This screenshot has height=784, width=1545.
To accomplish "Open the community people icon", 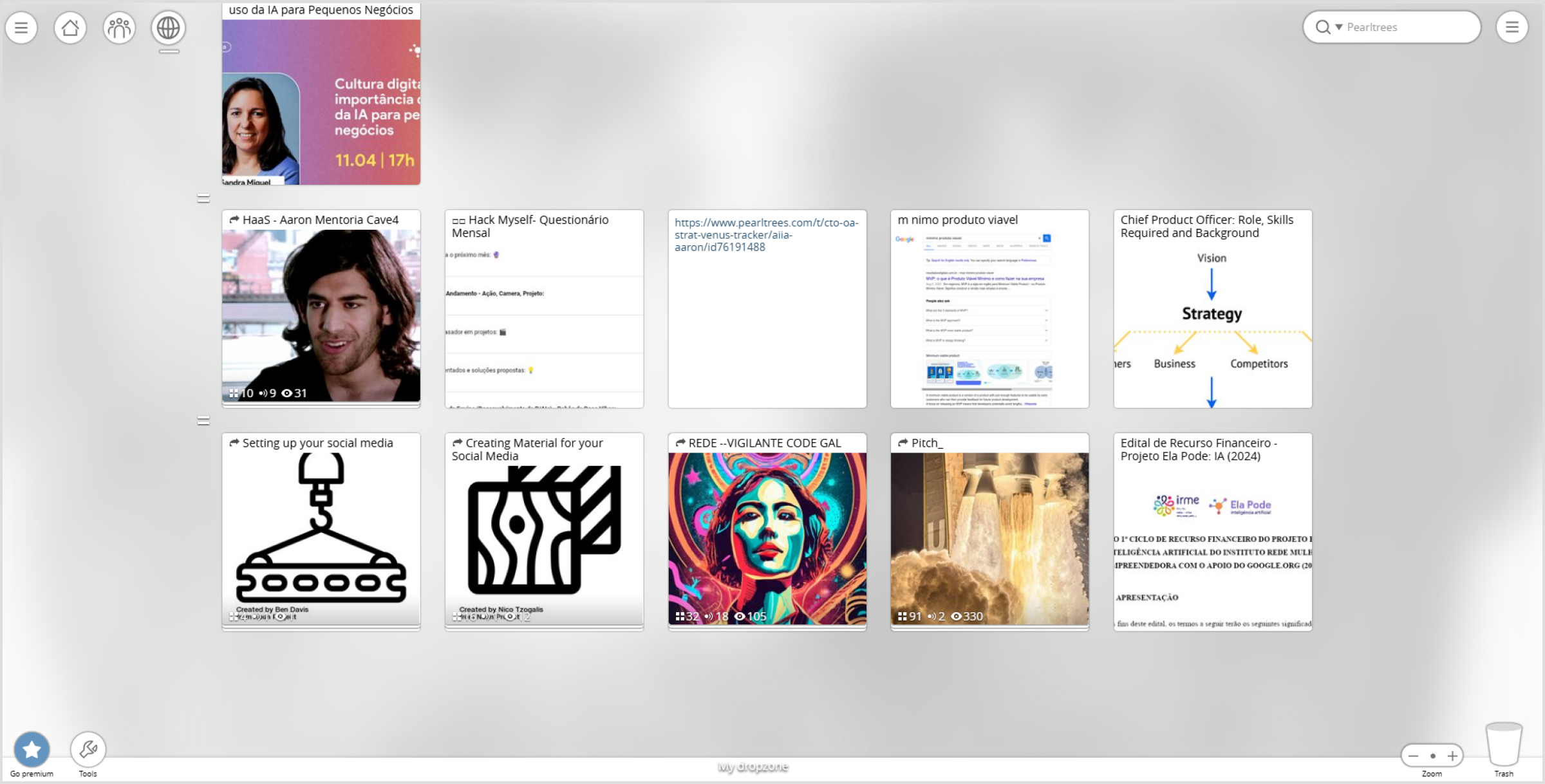I will [119, 28].
